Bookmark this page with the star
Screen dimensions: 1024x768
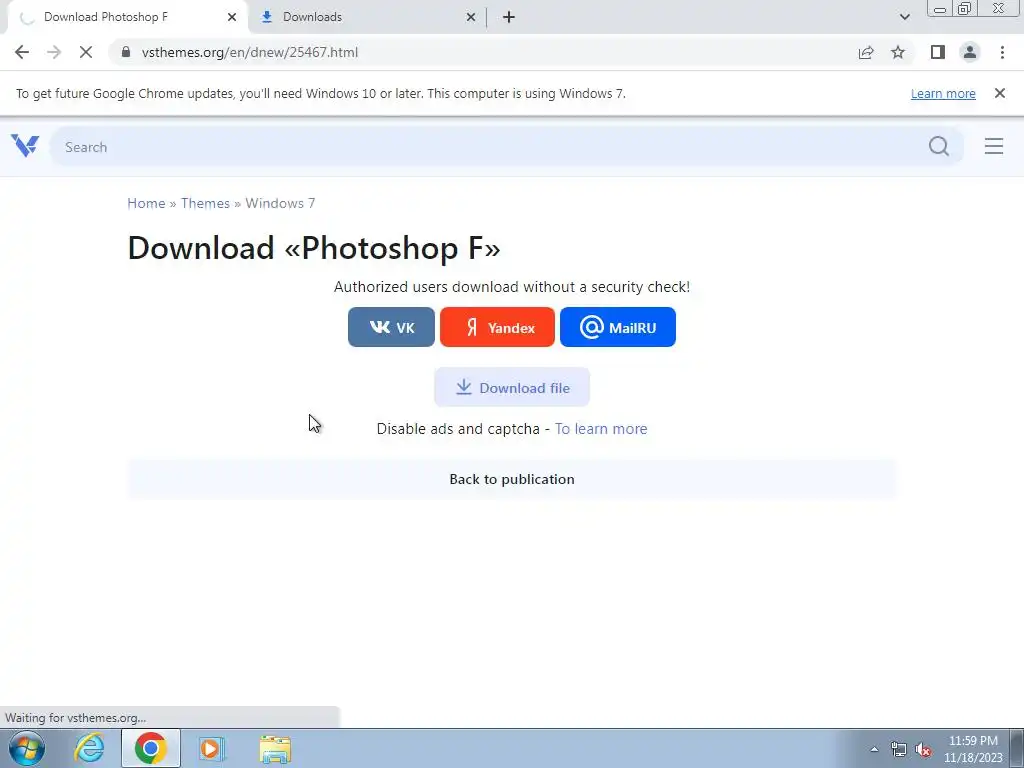[898, 52]
